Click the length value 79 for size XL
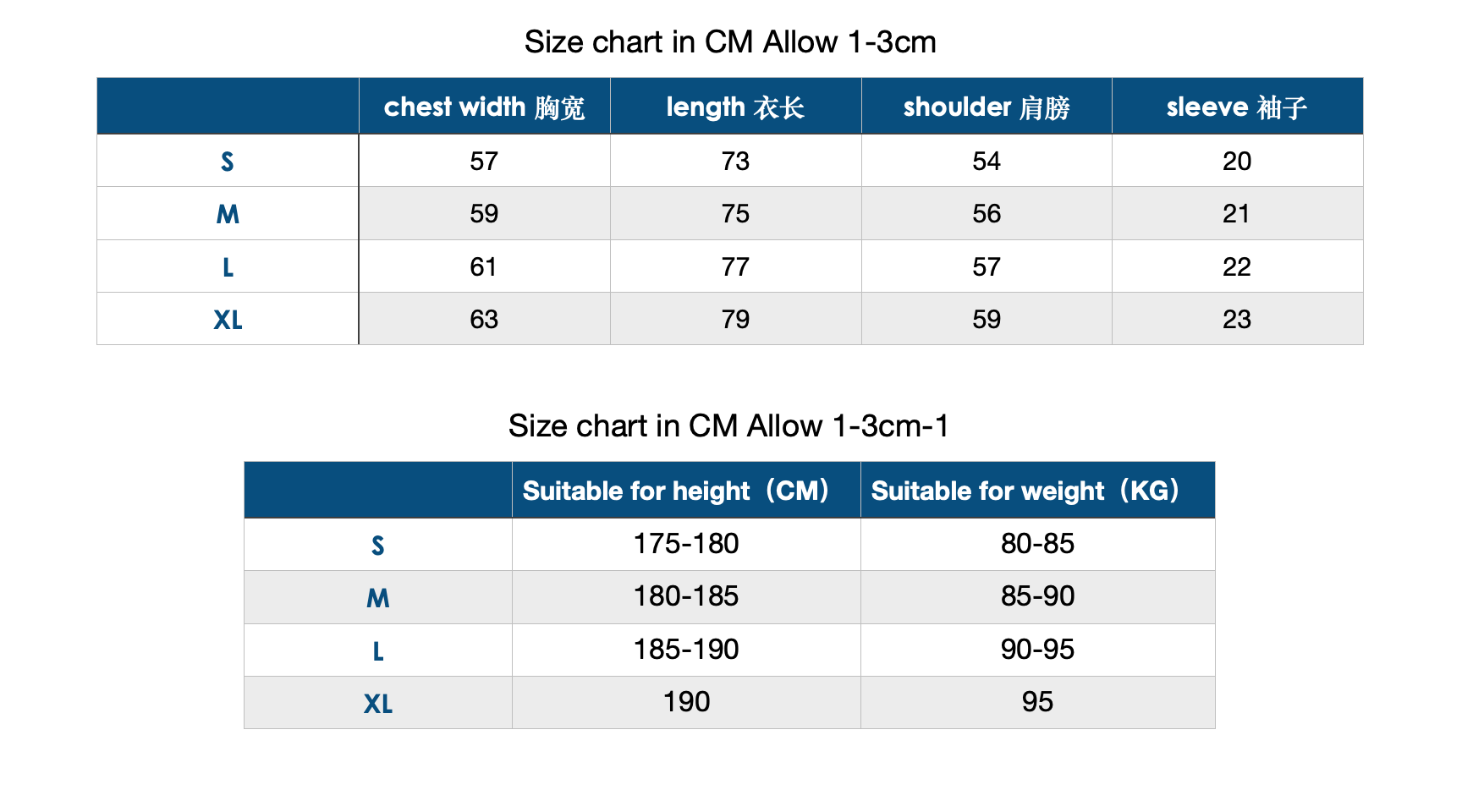 coord(735,320)
